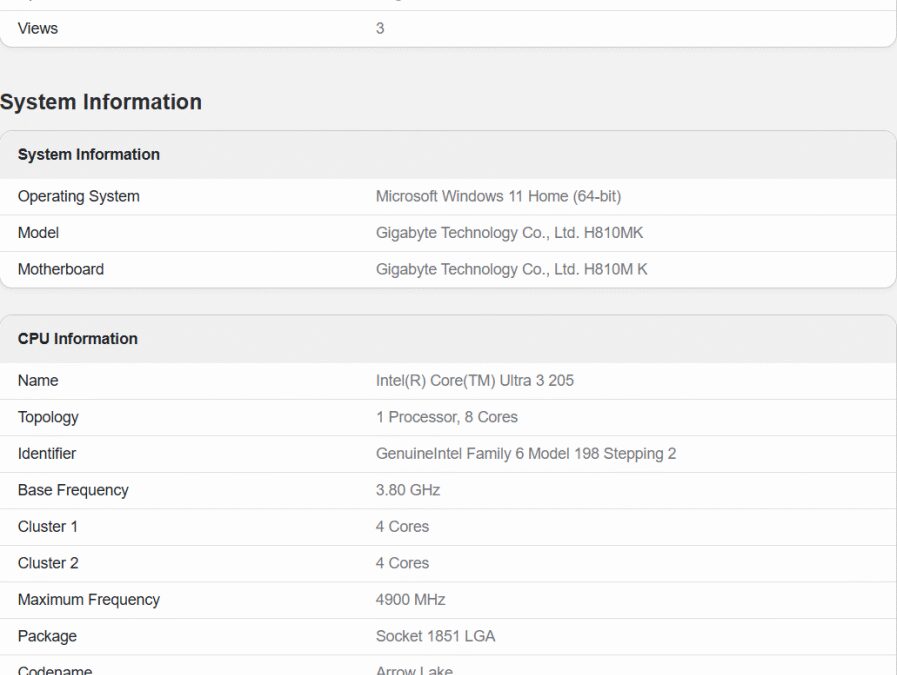Select the Cluster 2 core count value
This screenshot has width=897, height=675.
pyautogui.click(x=402, y=563)
